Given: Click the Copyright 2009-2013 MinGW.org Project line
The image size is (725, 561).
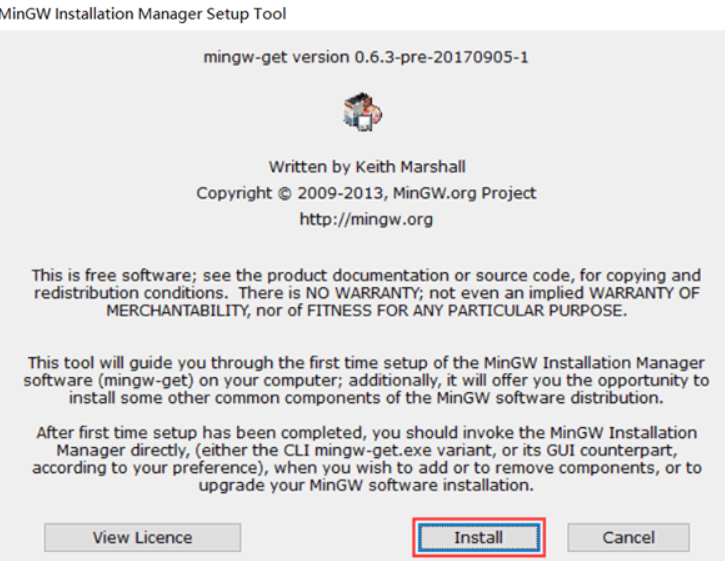Looking at the screenshot, I should [x=366, y=193].
